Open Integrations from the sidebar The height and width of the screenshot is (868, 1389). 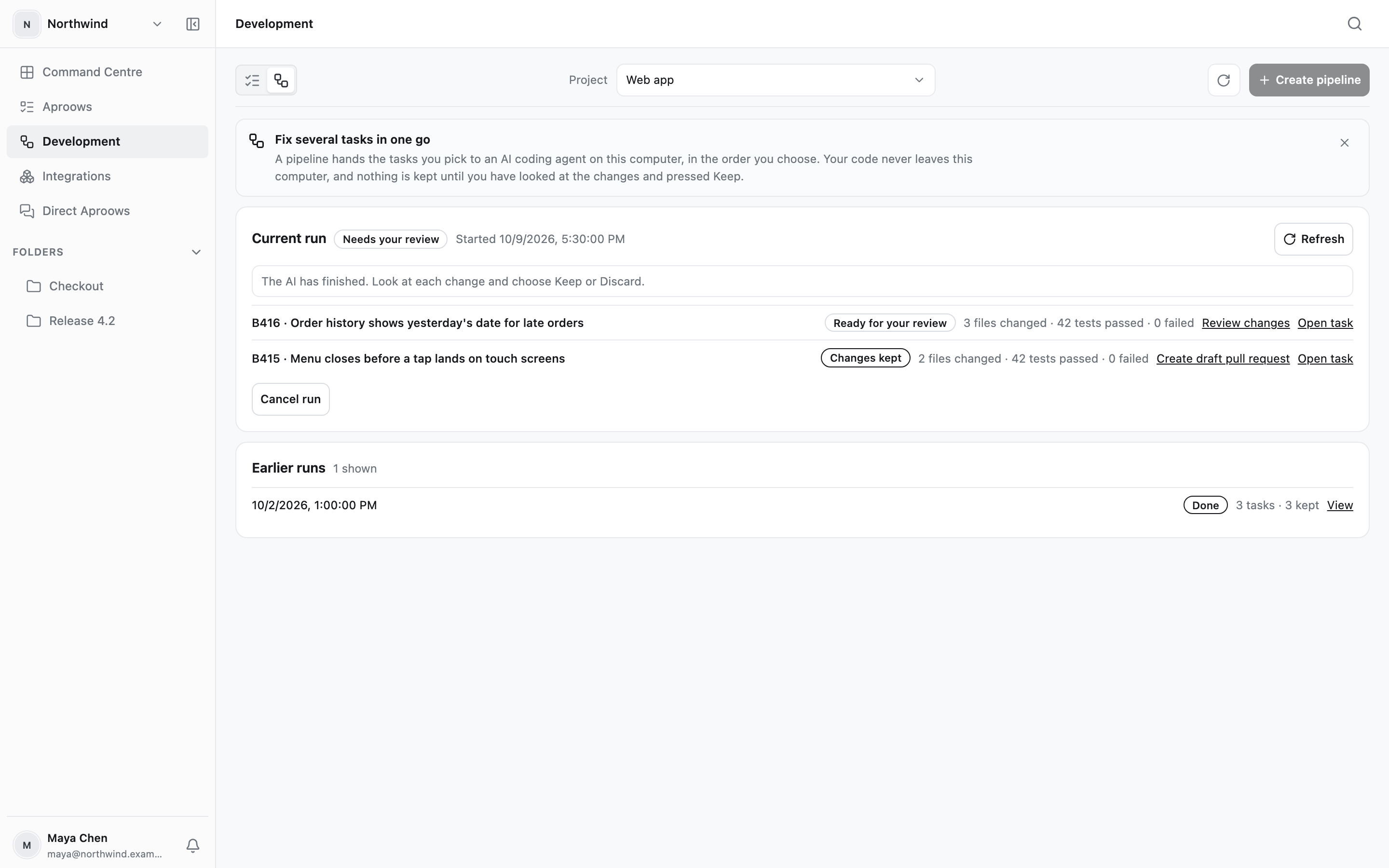pos(108,176)
